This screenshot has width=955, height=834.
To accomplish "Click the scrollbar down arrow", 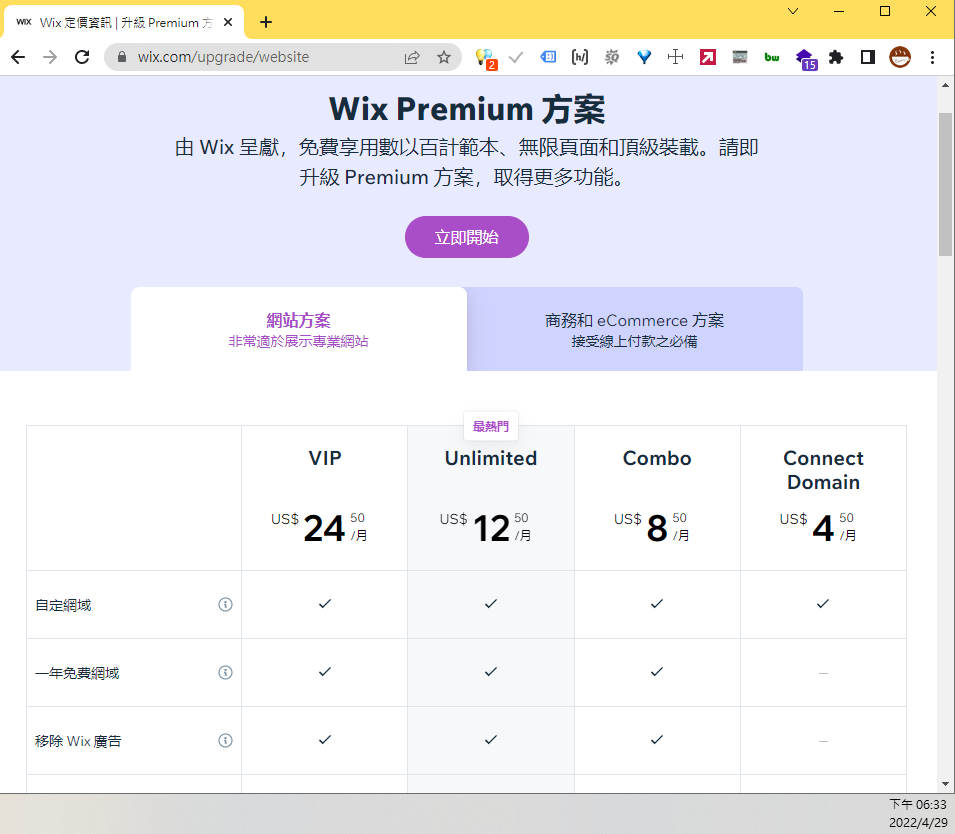I will pyautogui.click(x=945, y=784).
